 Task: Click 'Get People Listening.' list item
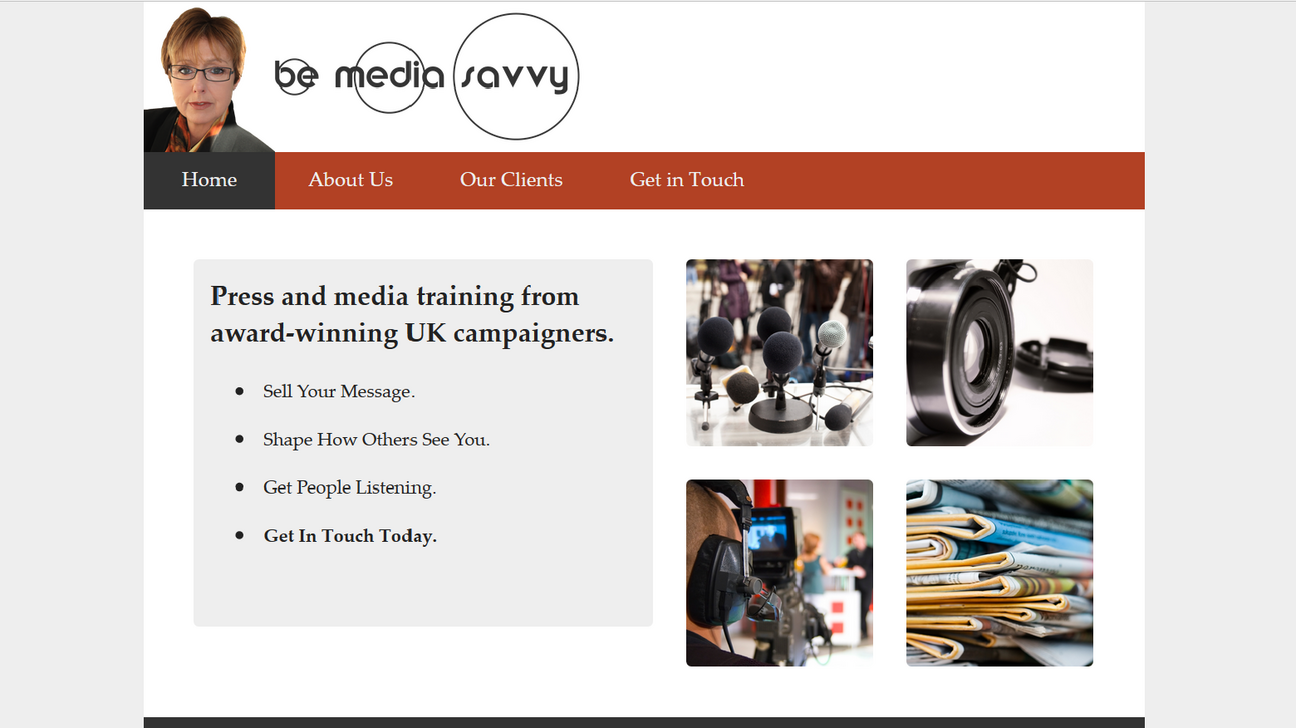click(349, 488)
